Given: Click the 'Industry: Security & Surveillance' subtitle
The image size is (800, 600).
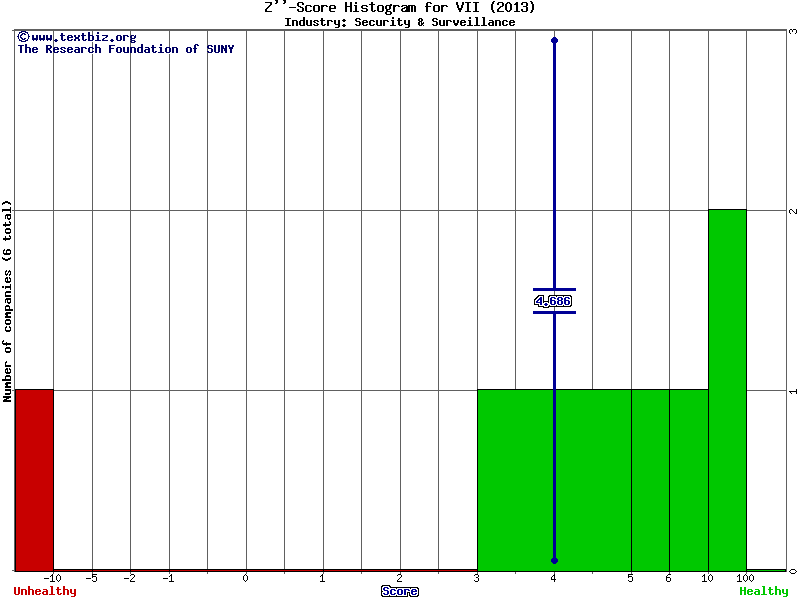Looking at the screenshot, I should (399, 22).
